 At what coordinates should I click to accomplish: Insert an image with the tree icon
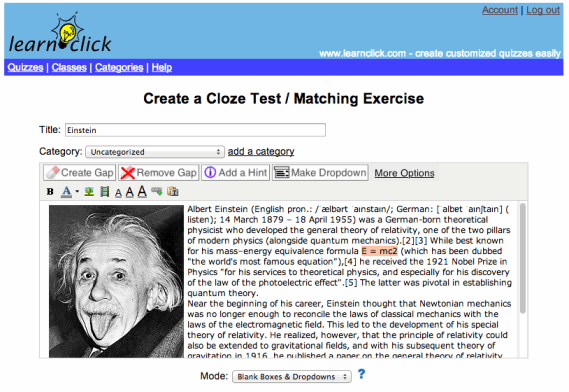[89, 192]
